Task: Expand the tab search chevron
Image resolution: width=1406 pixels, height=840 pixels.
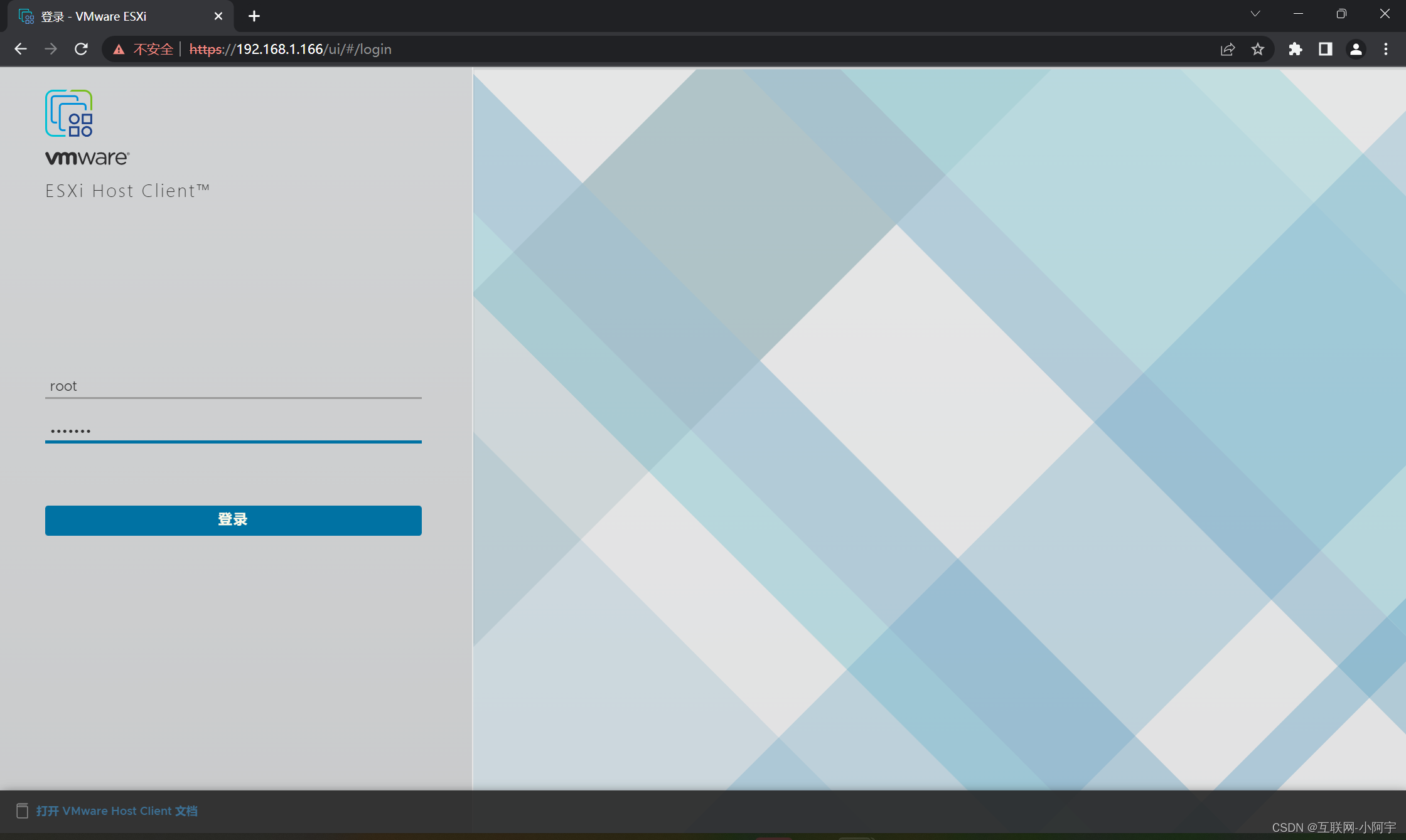Action: pyautogui.click(x=1255, y=14)
